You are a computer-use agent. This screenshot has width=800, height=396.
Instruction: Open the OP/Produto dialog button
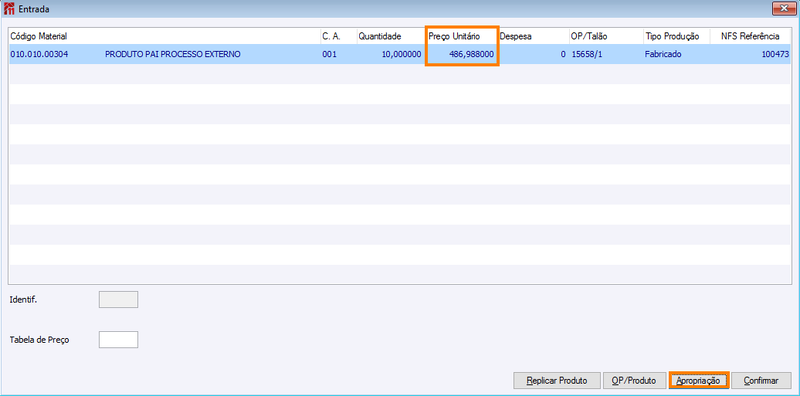pyautogui.click(x=634, y=381)
